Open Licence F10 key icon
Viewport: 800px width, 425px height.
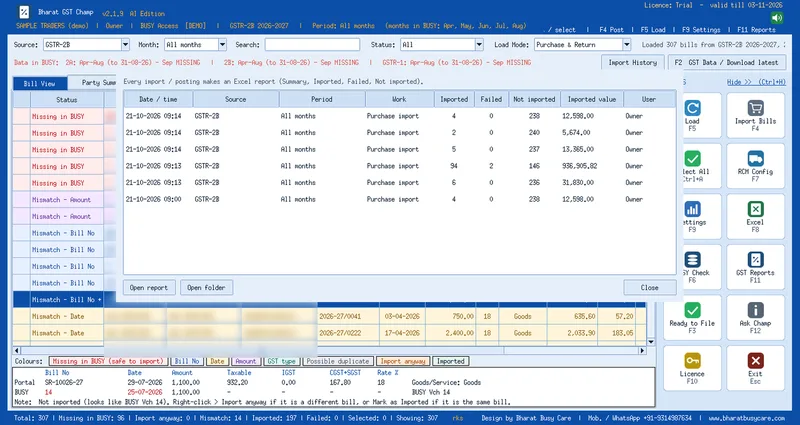[x=692, y=361]
